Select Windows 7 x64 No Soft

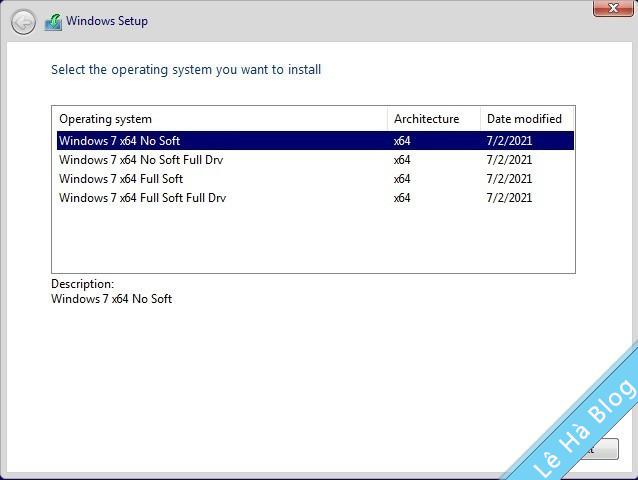click(315, 141)
